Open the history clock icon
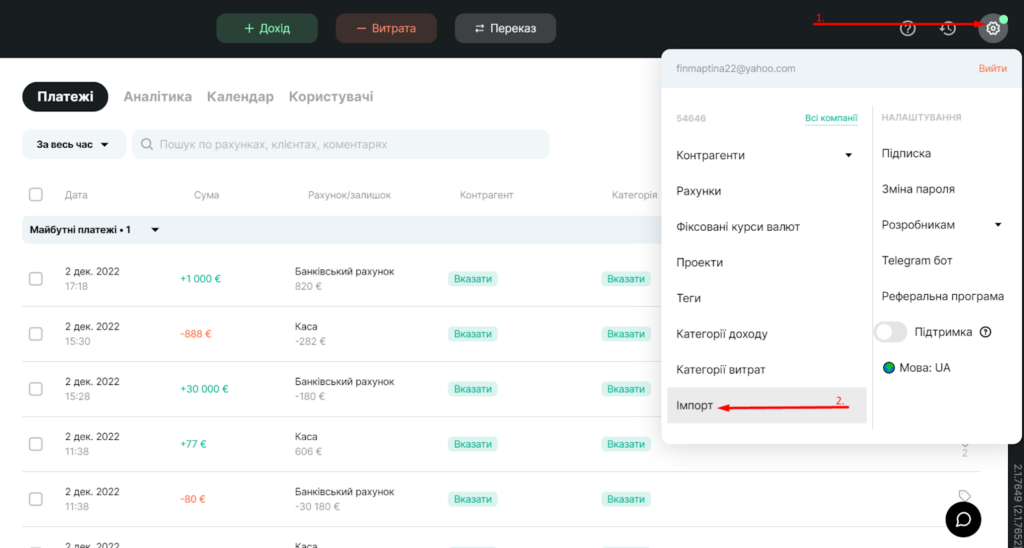The height and width of the screenshot is (548, 1024). coord(948,29)
